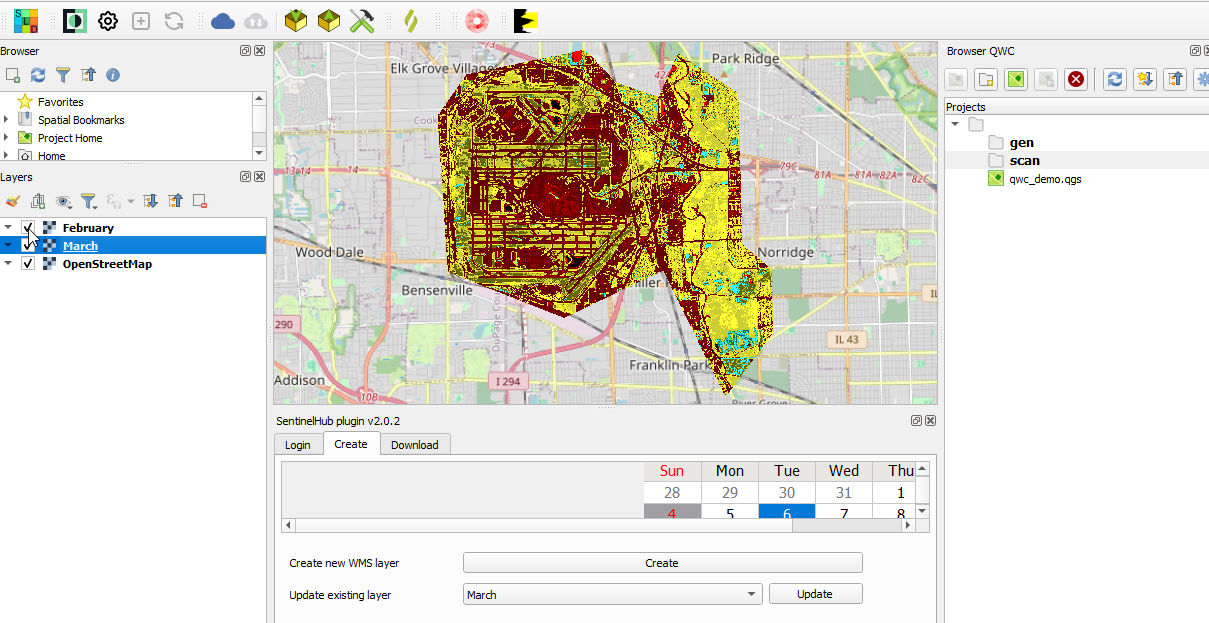Expand the Spatial Bookmarks tree item
The width and height of the screenshot is (1209, 623).
tap(6, 120)
